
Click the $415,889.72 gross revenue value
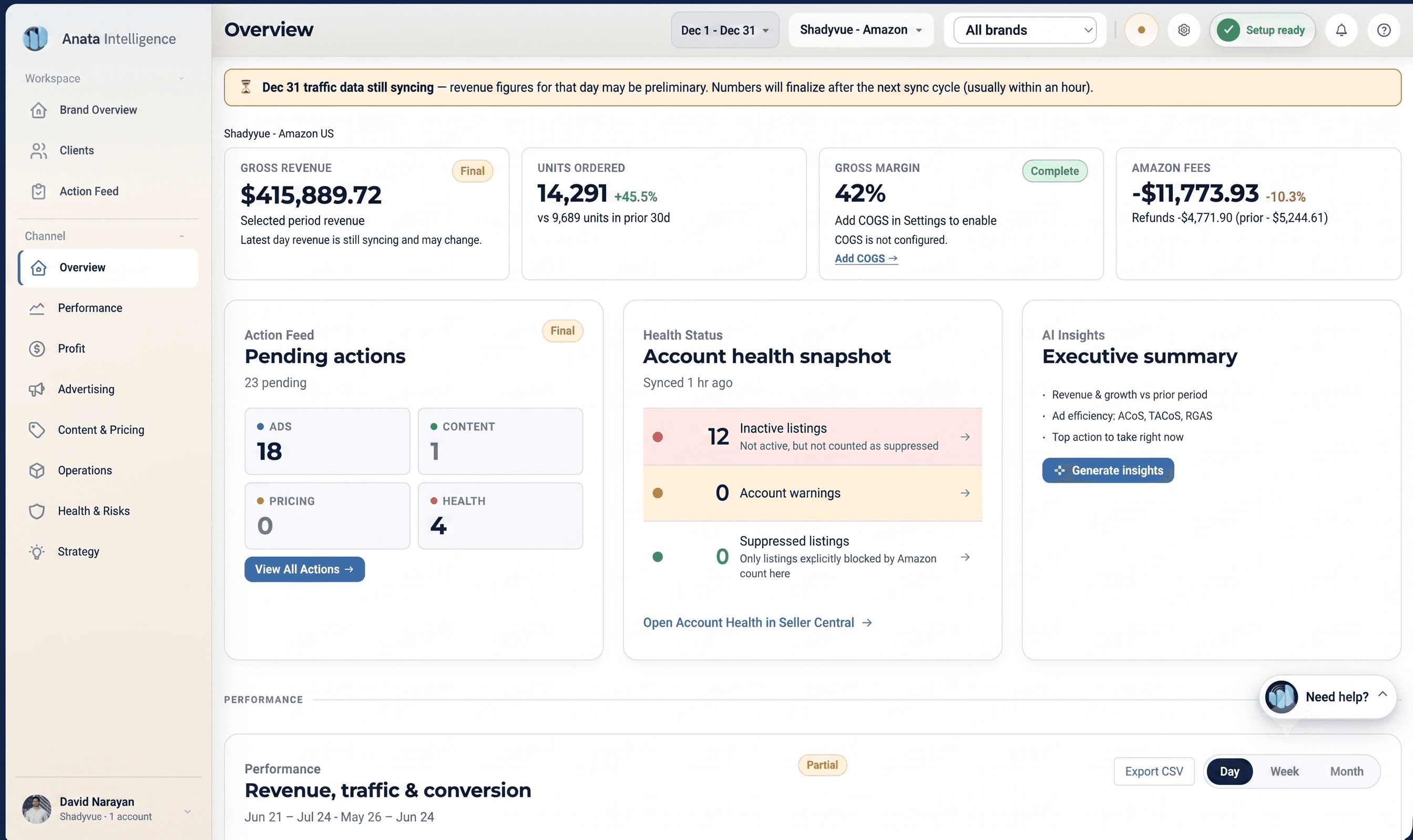click(x=311, y=196)
